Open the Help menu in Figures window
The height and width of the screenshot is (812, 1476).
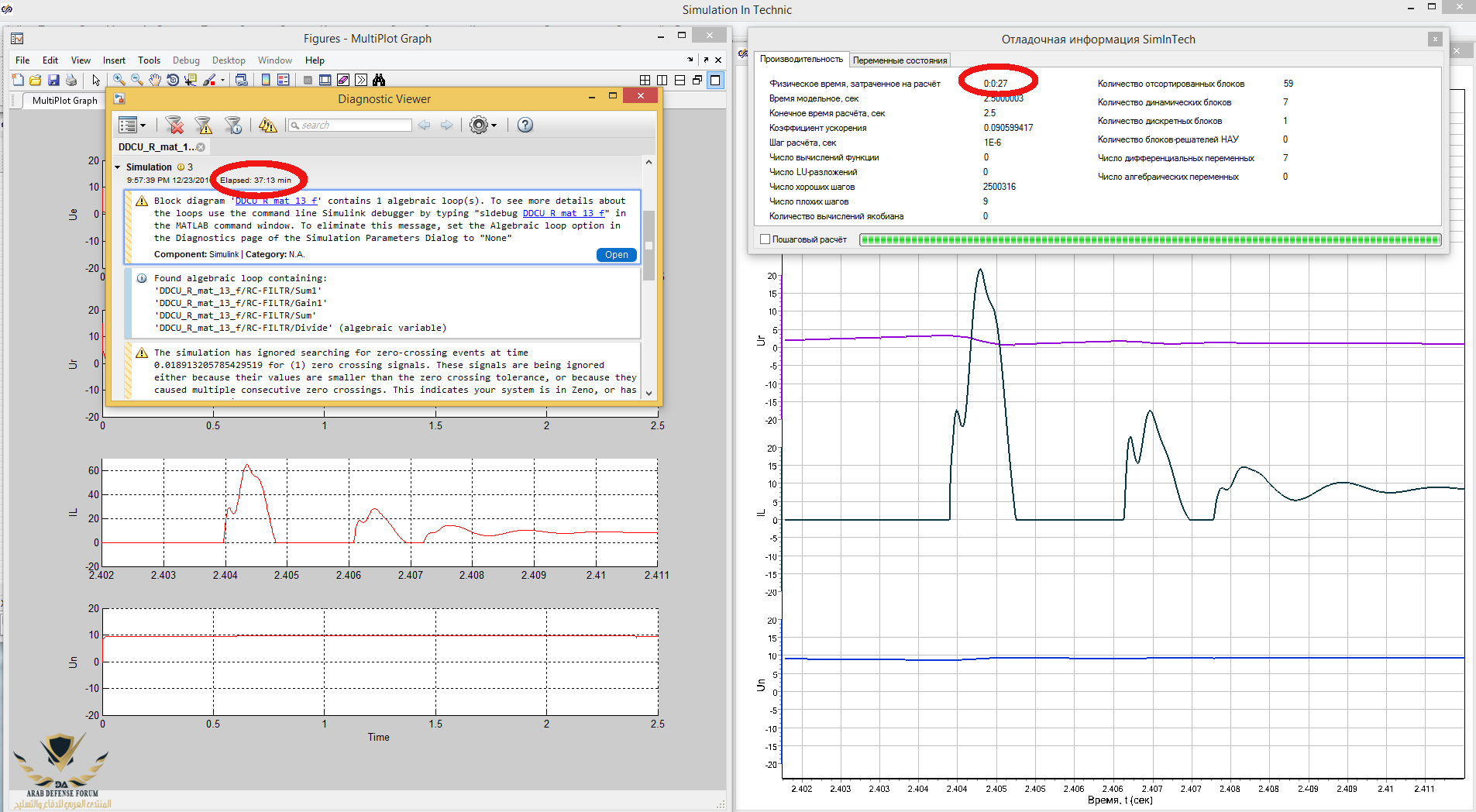click(x=315, y=60)
